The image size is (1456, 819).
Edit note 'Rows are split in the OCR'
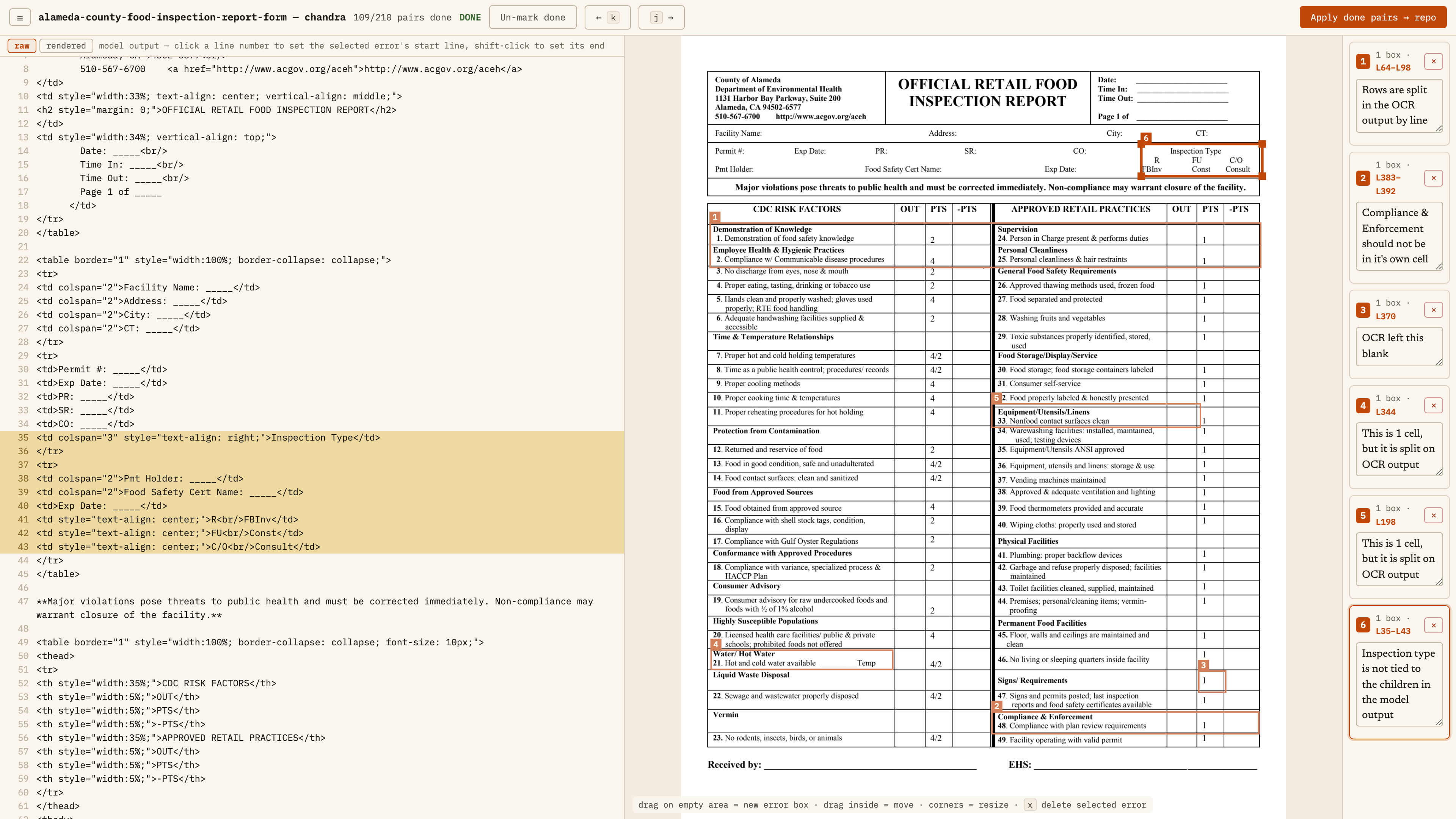[x=1399, y=105]
